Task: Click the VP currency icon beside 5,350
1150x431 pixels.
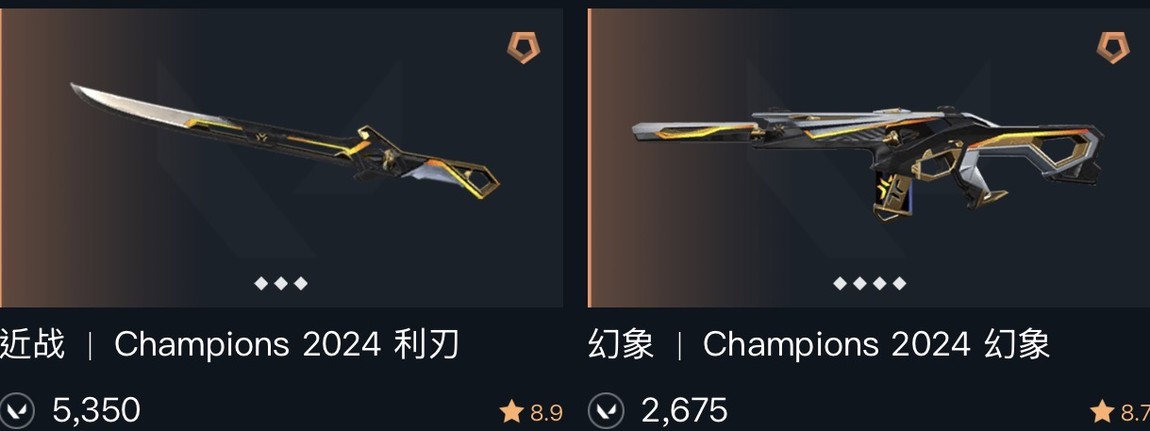Action: tap(16, 412)
